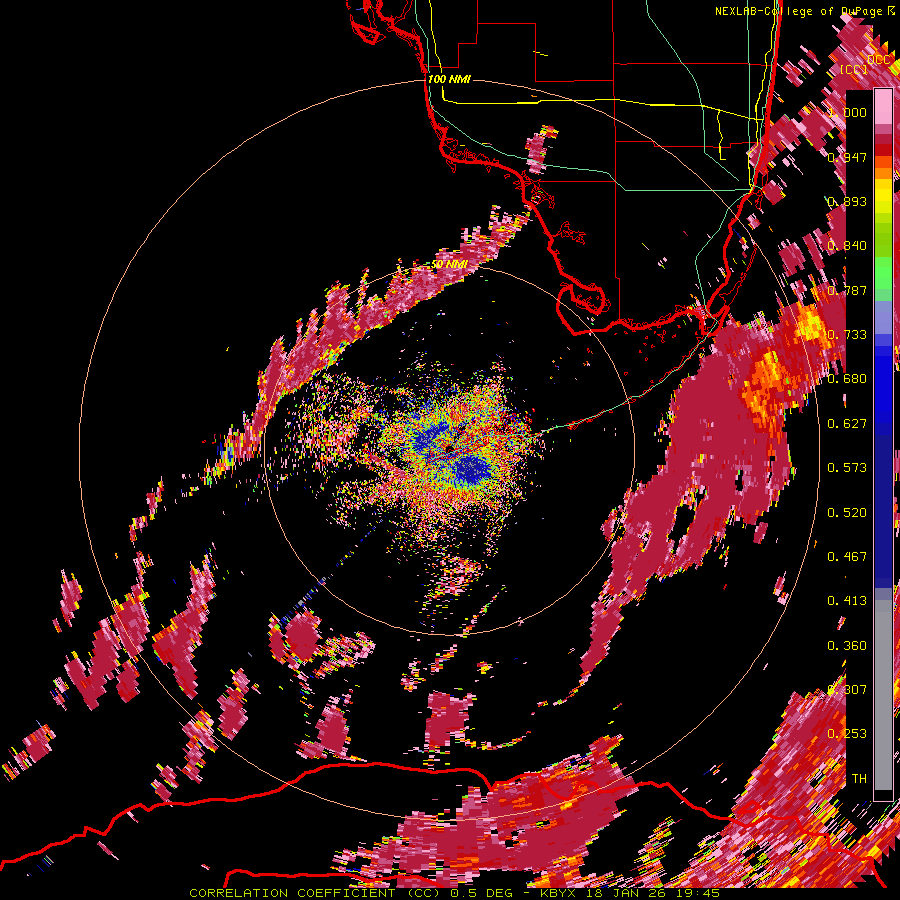The image size is (900, 900).
Task: Click the "0.413" scale value
Action: [x=847, y=601]
